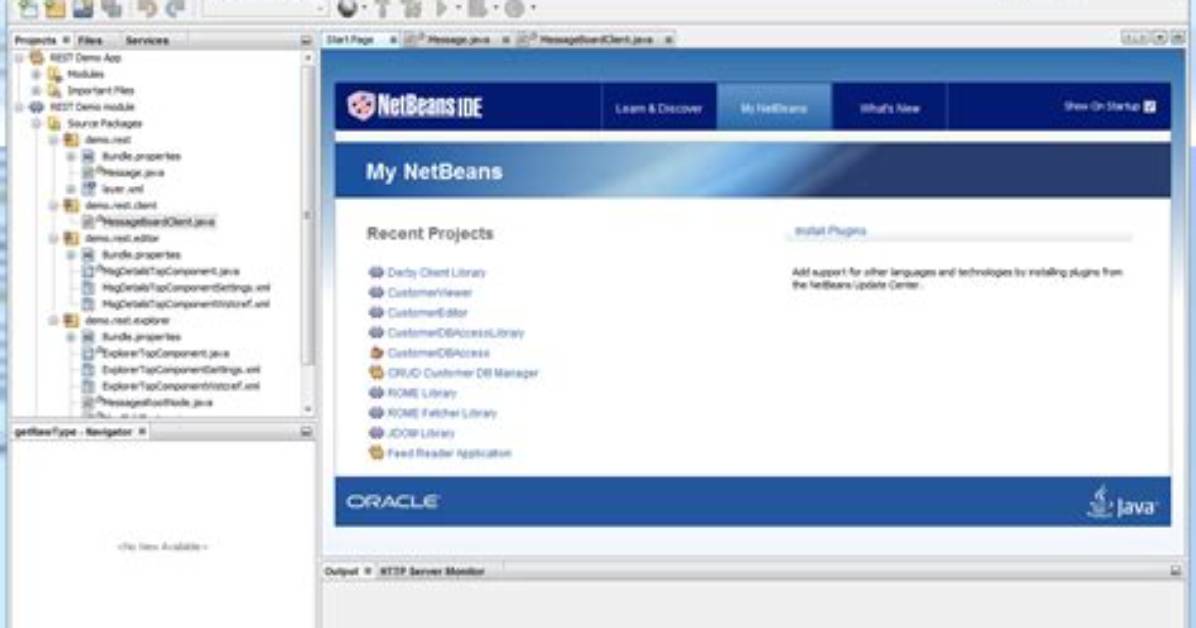
Task: Open recent project JDOM Library
Action: (x=421, y=433)
